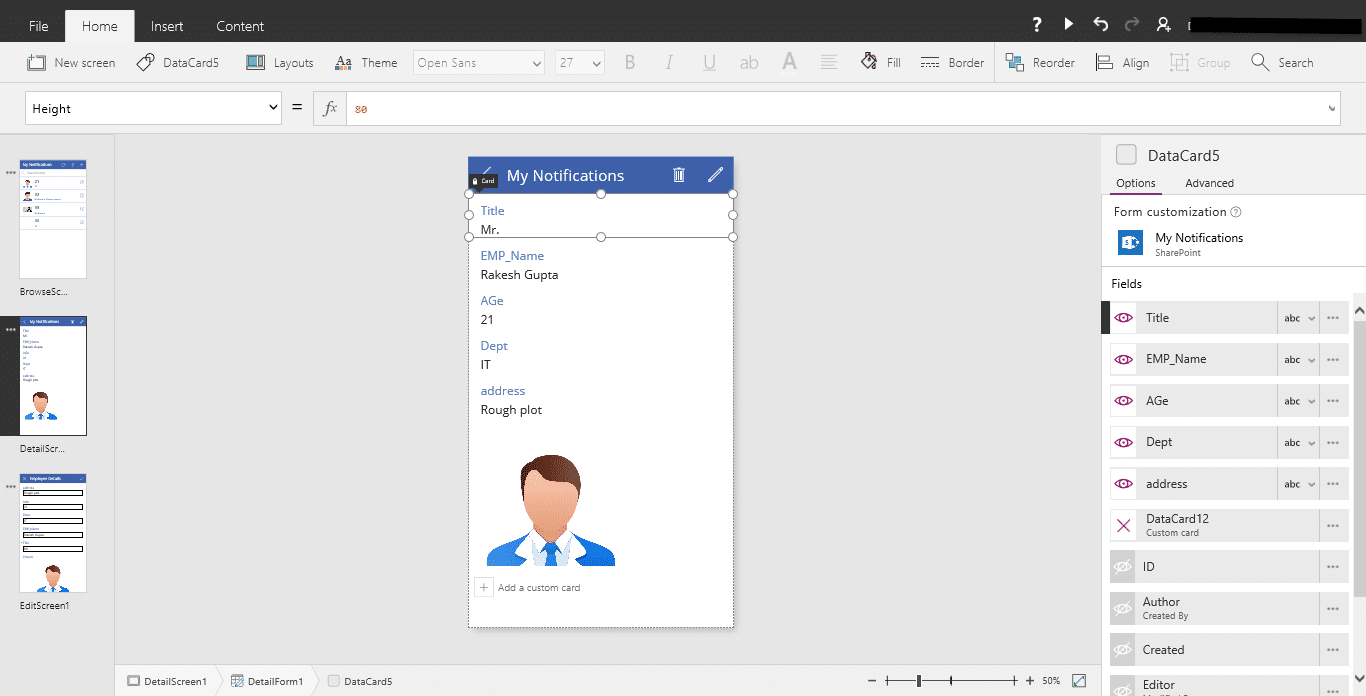Open the Height property dropdown
1366x696 pixels.
pos(153,108)
